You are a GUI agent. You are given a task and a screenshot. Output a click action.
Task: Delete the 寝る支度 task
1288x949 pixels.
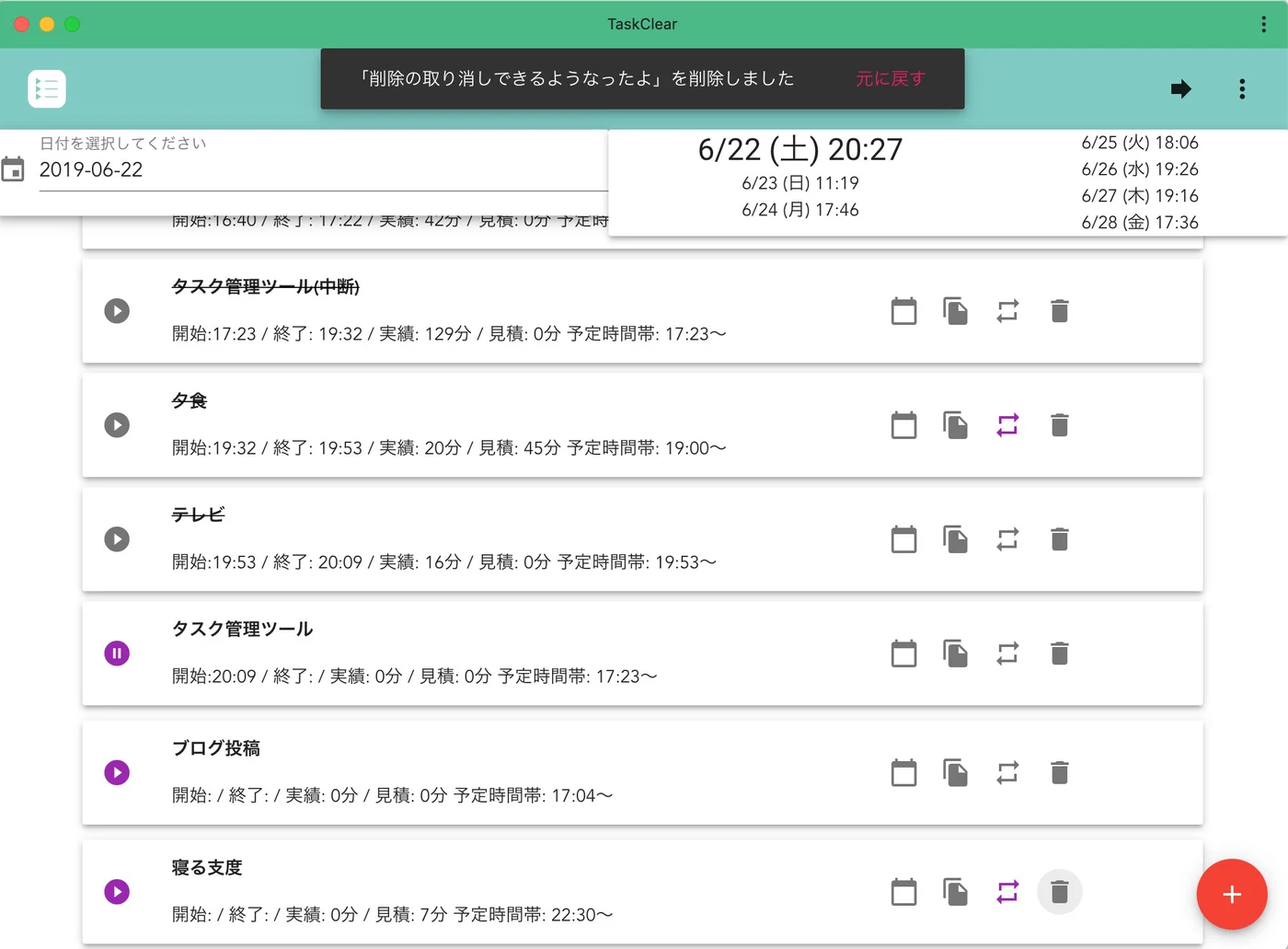tap(1060, 892)
